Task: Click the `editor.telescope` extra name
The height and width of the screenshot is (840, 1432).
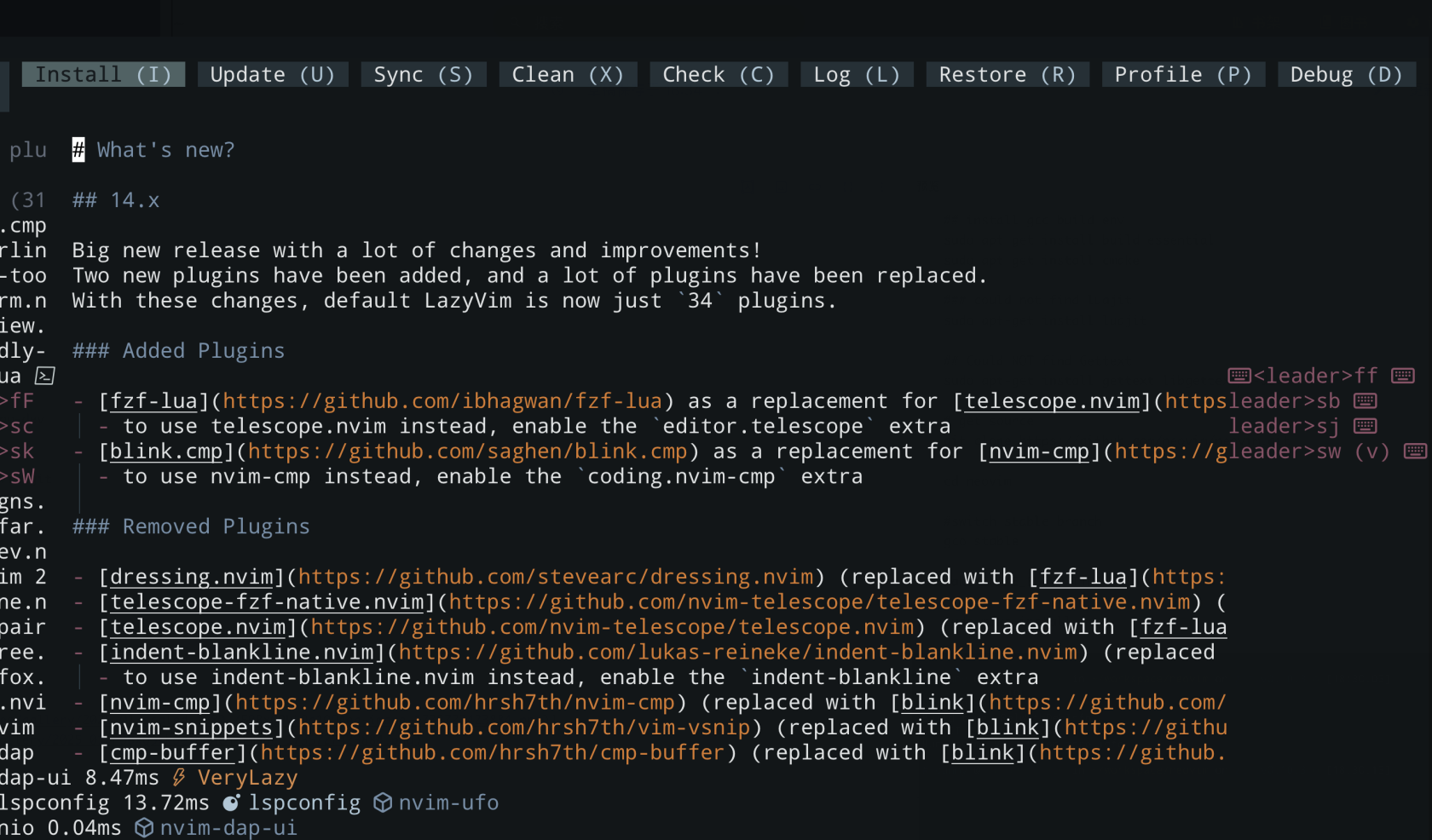Action: click(763, 426)
